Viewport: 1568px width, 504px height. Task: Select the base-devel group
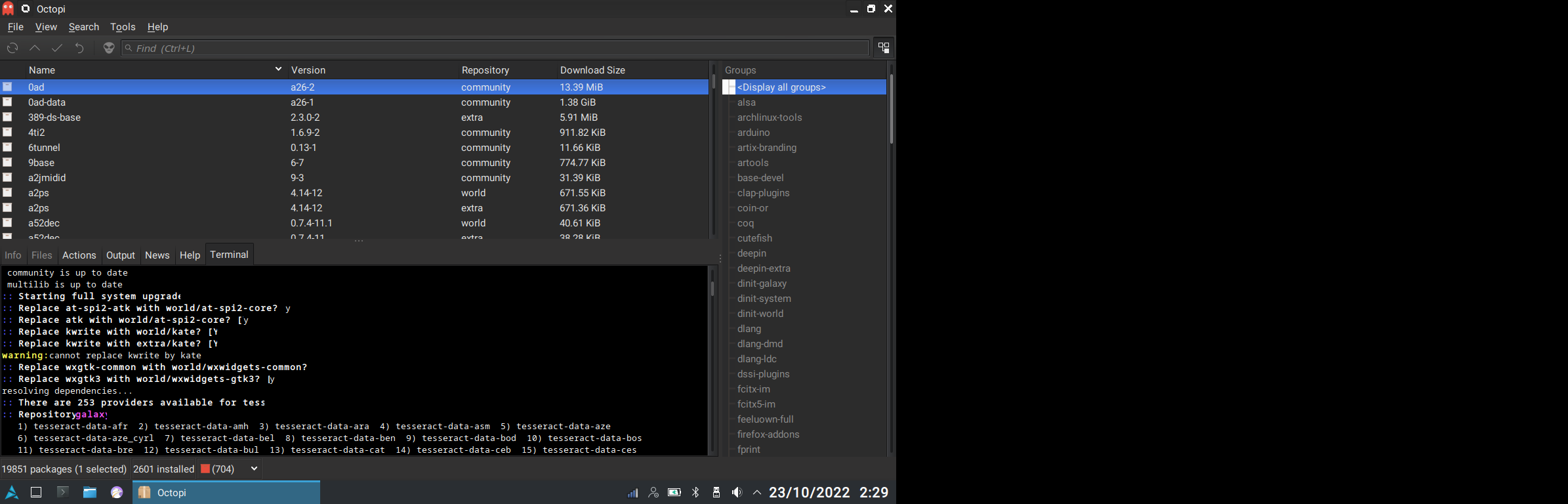click(x=760, y=177)
